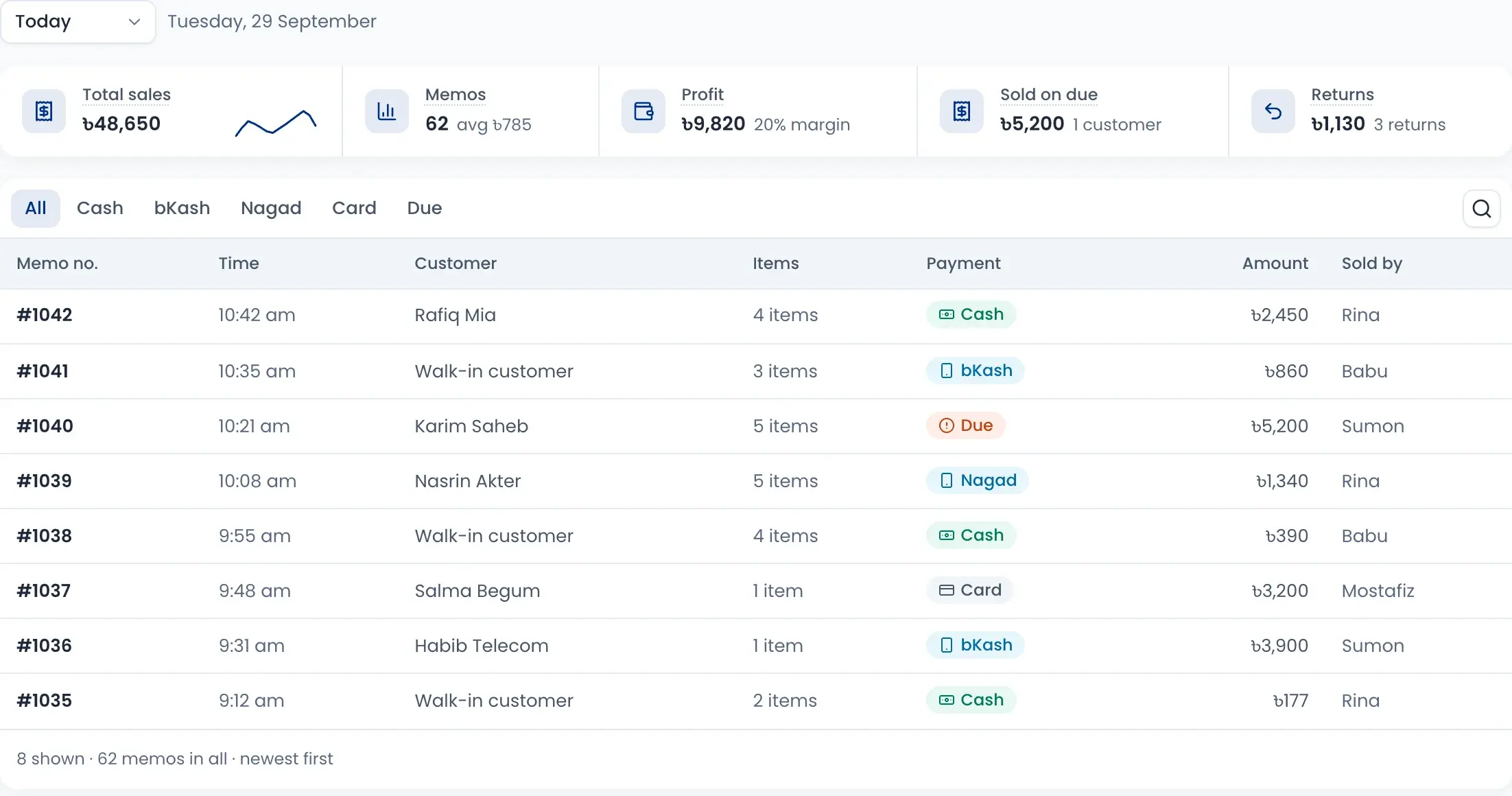The height and width of the screenshot is (796, 1512).
Task: Click the Profit wallet icon
Action: tap(643, 111)
